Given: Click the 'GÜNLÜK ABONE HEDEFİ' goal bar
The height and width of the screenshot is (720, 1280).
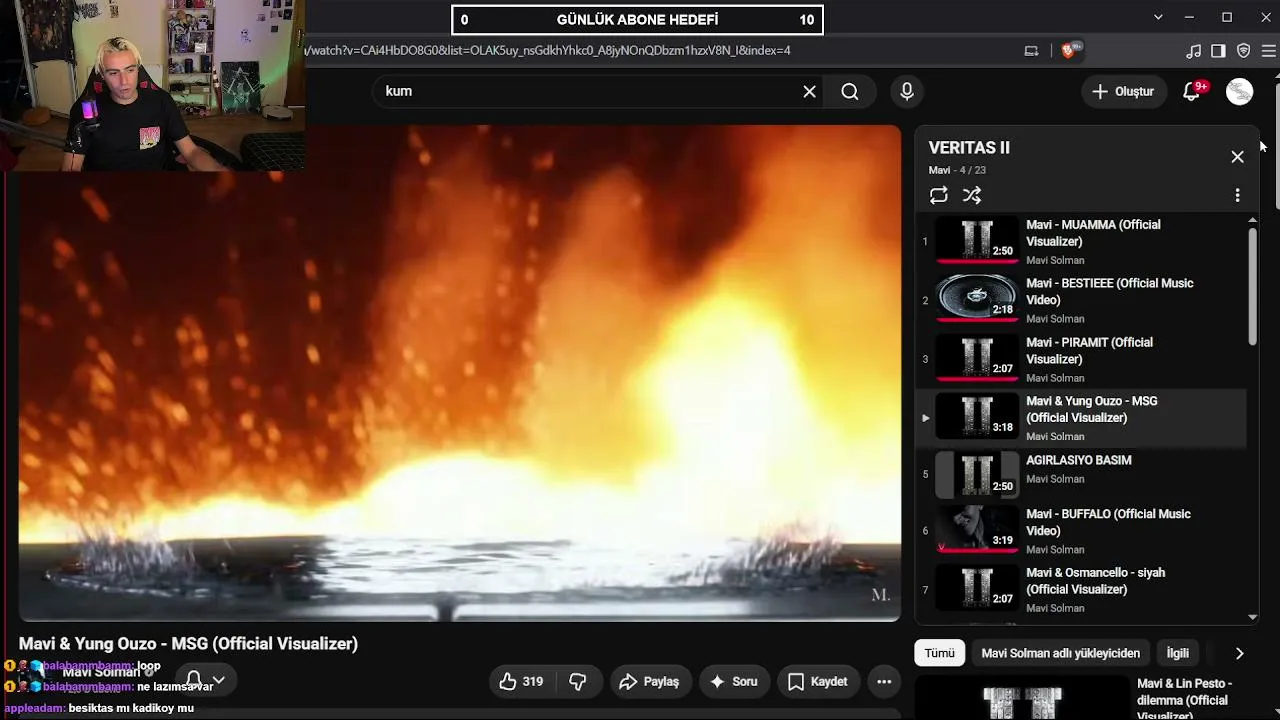Looking at the screenshot, I should pos(637,19).
